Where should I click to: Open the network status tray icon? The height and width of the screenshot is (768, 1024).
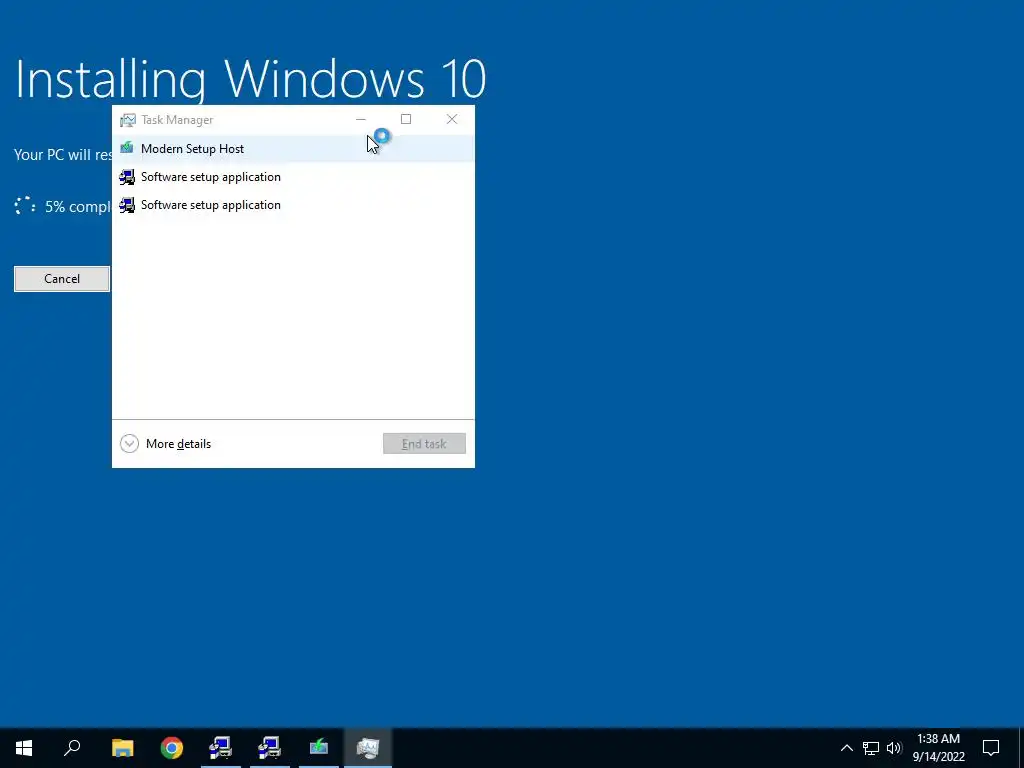tap(871, 748)
